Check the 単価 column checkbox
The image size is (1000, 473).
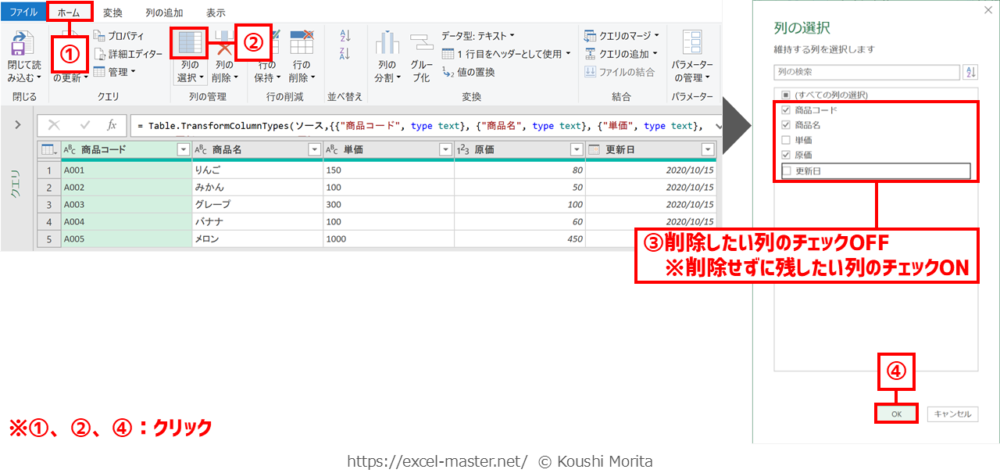[x=787, y=141]
